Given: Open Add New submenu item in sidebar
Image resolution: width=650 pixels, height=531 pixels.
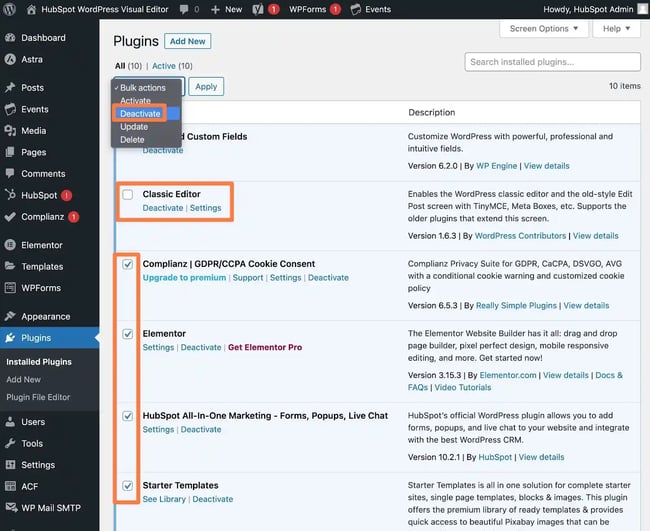Looking at the screenshot, I should [x=24, y=379].
